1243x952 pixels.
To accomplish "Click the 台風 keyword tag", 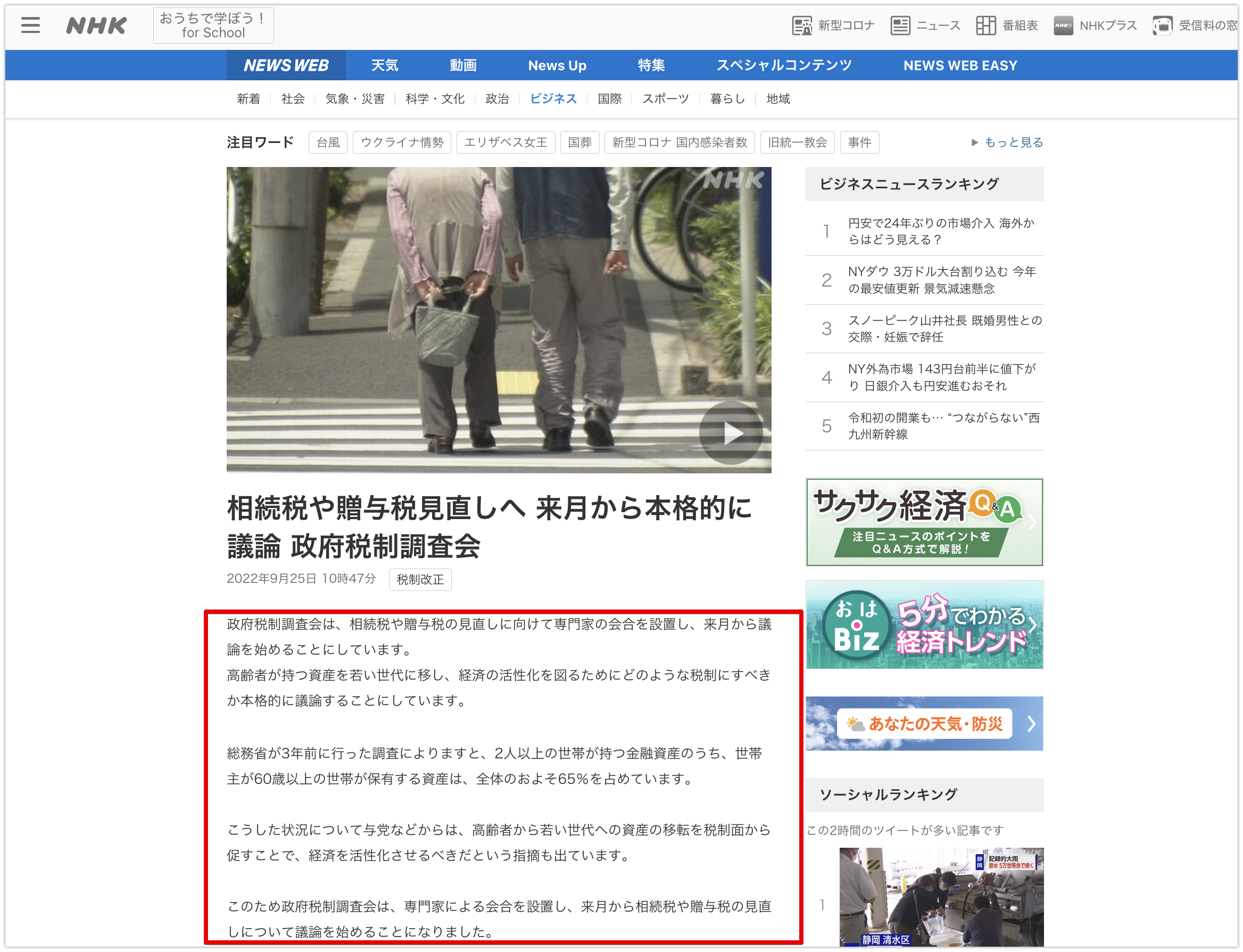I will click(328, 142).
